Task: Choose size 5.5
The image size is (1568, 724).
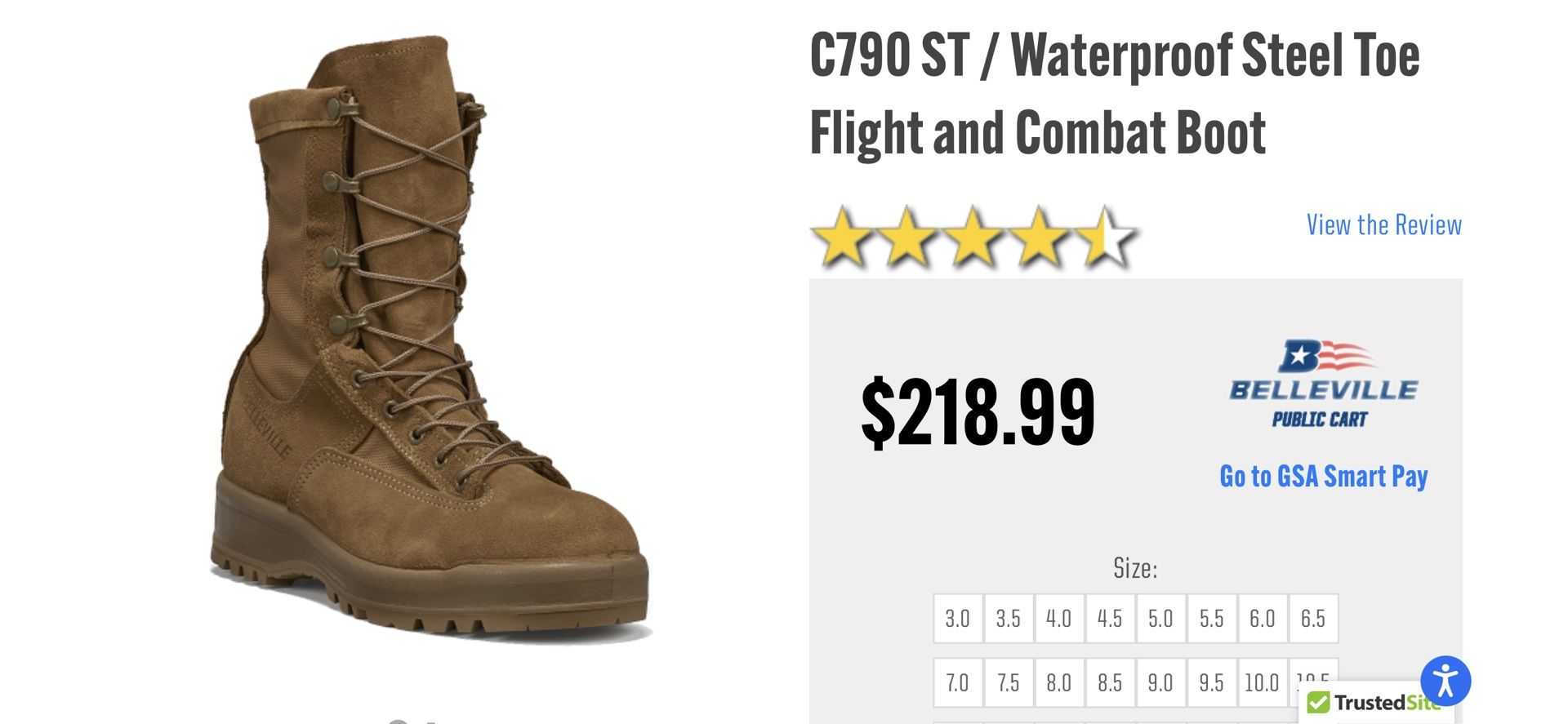Action: (1212, 619)
